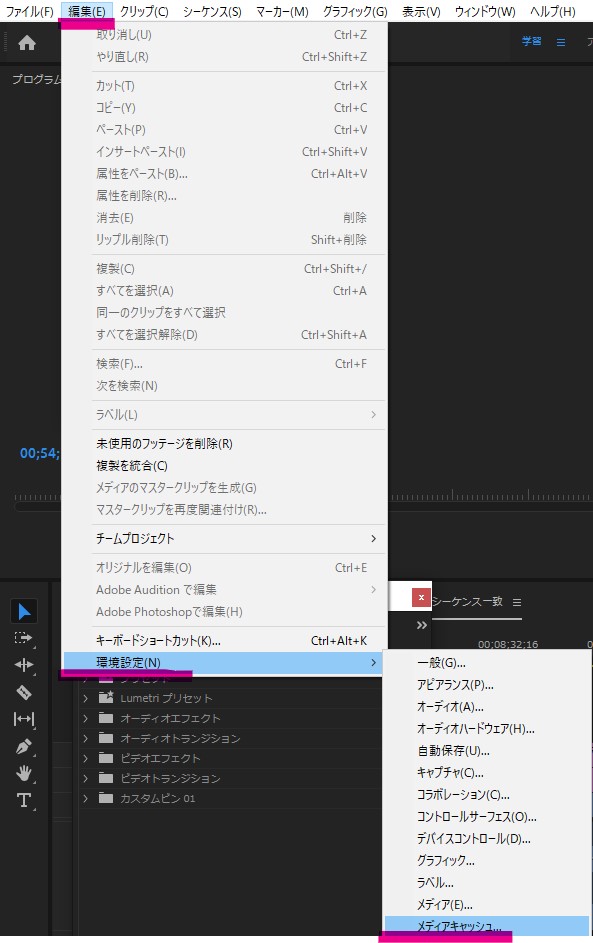Open the クリップ(C) menu
Viewport: 593px width, 943px height.
[144, 11]
